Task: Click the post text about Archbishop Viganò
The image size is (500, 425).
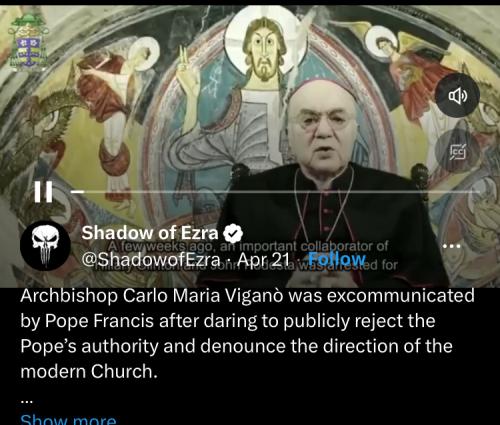Action: coord(247,333)
